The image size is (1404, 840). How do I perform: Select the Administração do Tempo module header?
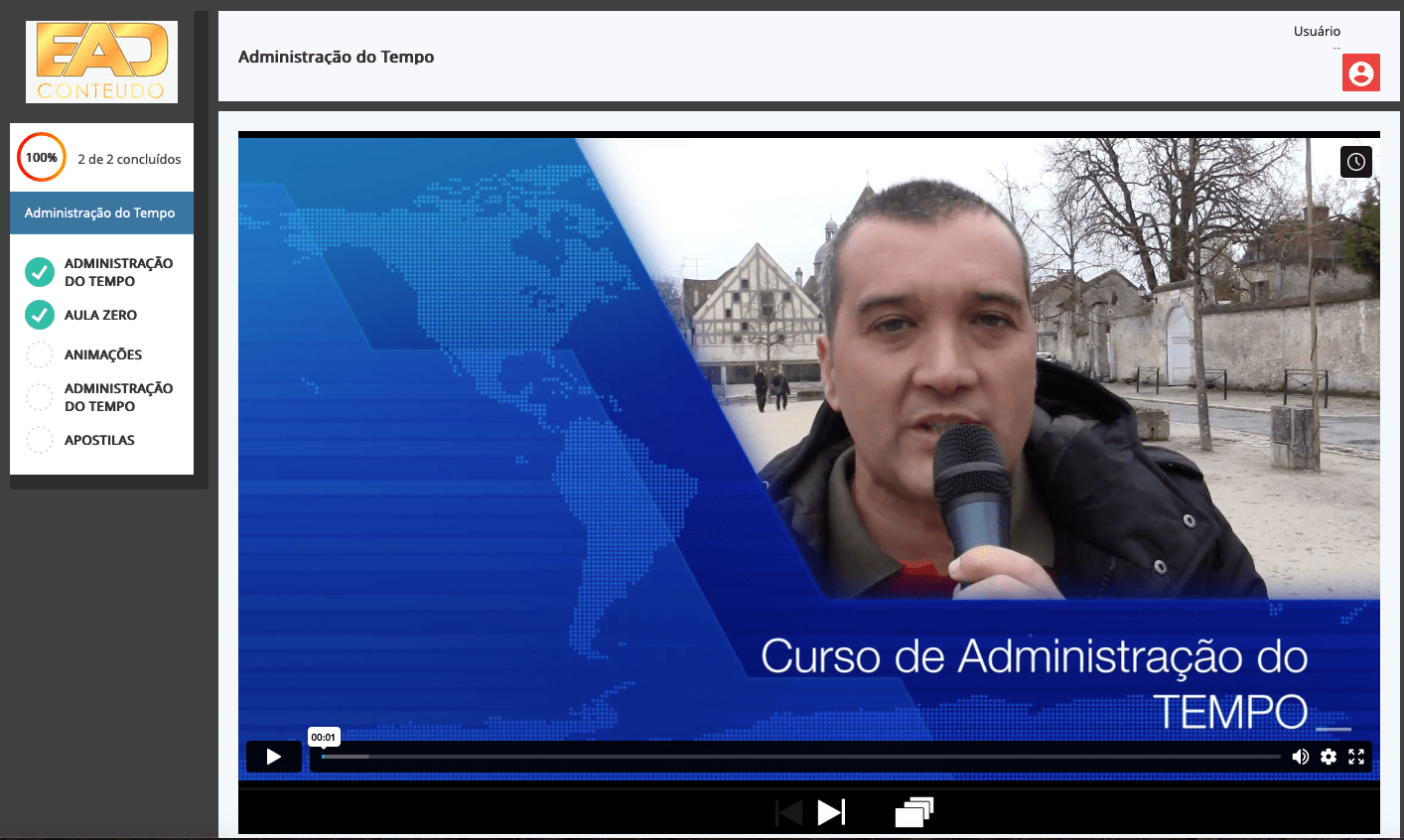[101, 212]
